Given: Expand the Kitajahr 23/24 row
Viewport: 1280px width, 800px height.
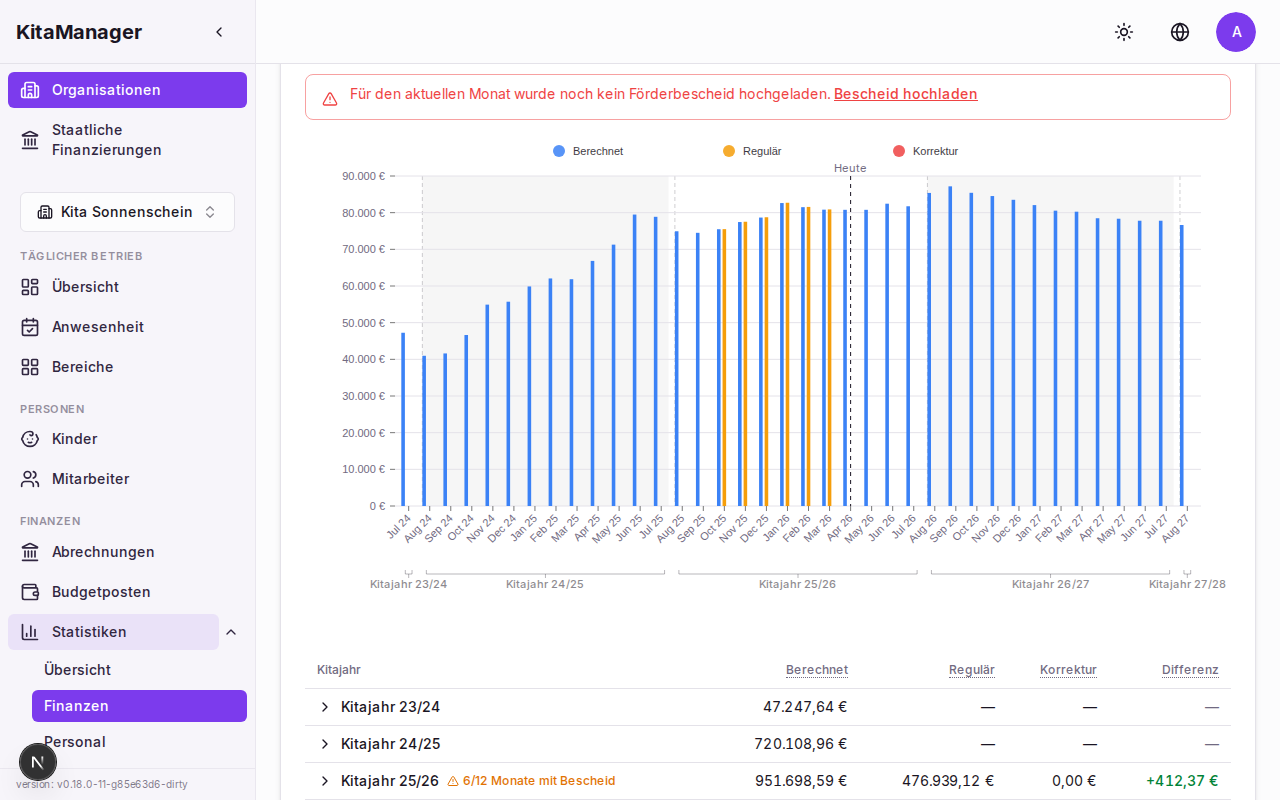Looking at the screenshot, I should click(324, 707).
